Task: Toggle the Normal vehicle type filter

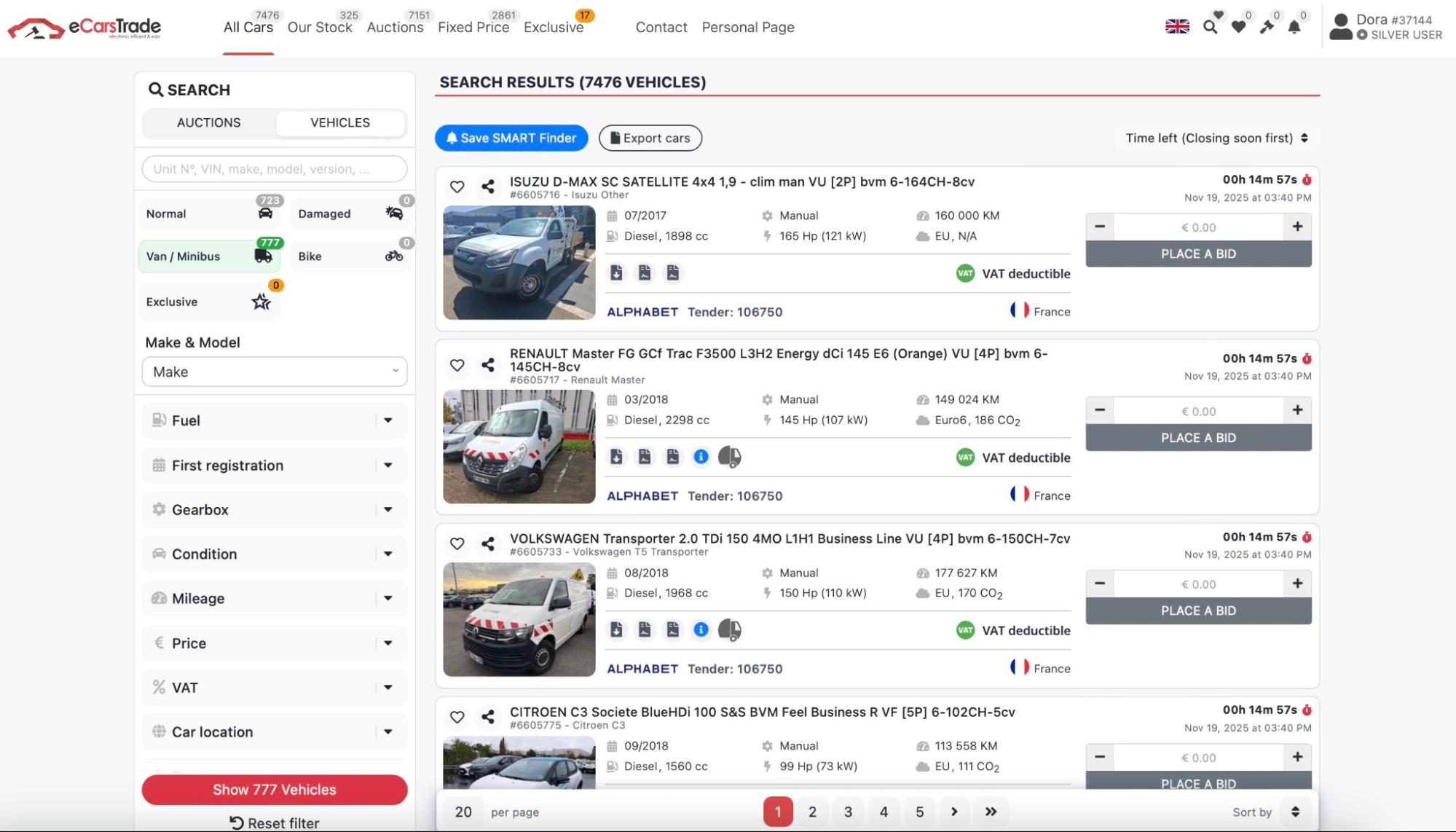Action: 209,213
